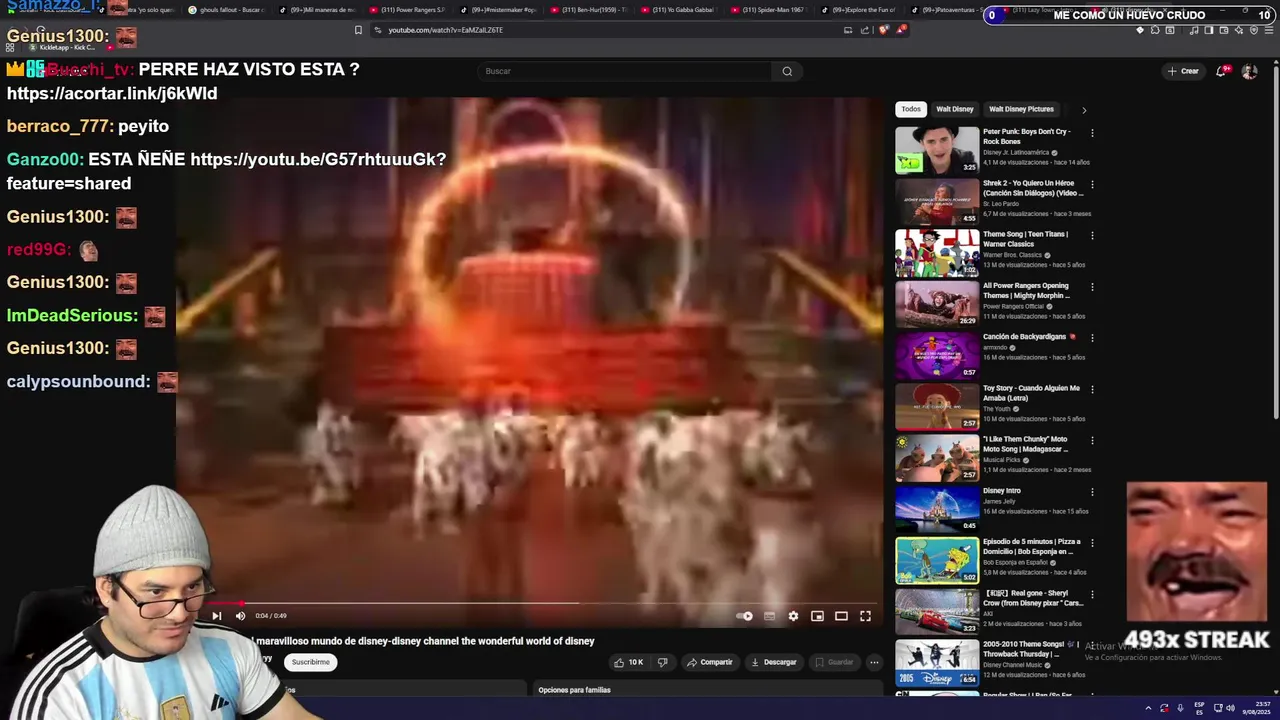Open the three-dot more actions menu below video
Image resolution: width=1280 pixels, height=720 pixels.
874,662
